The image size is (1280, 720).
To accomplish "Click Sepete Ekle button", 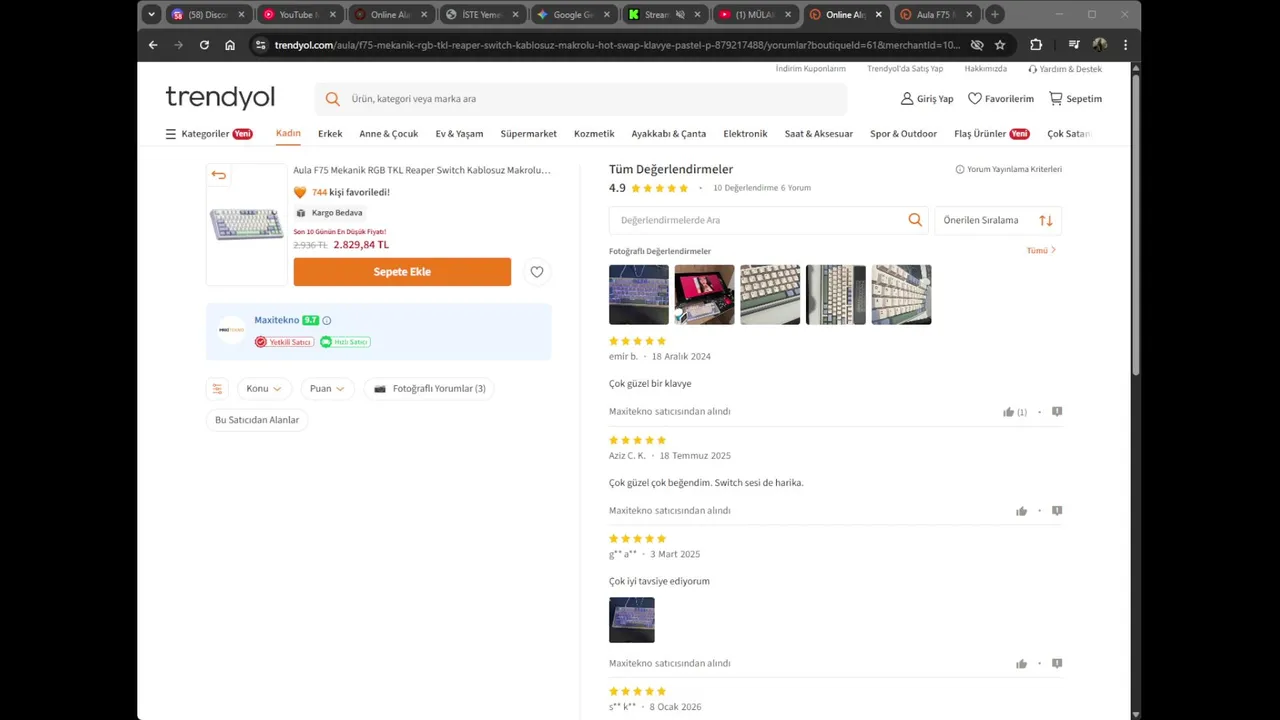I will coord(402,272).
